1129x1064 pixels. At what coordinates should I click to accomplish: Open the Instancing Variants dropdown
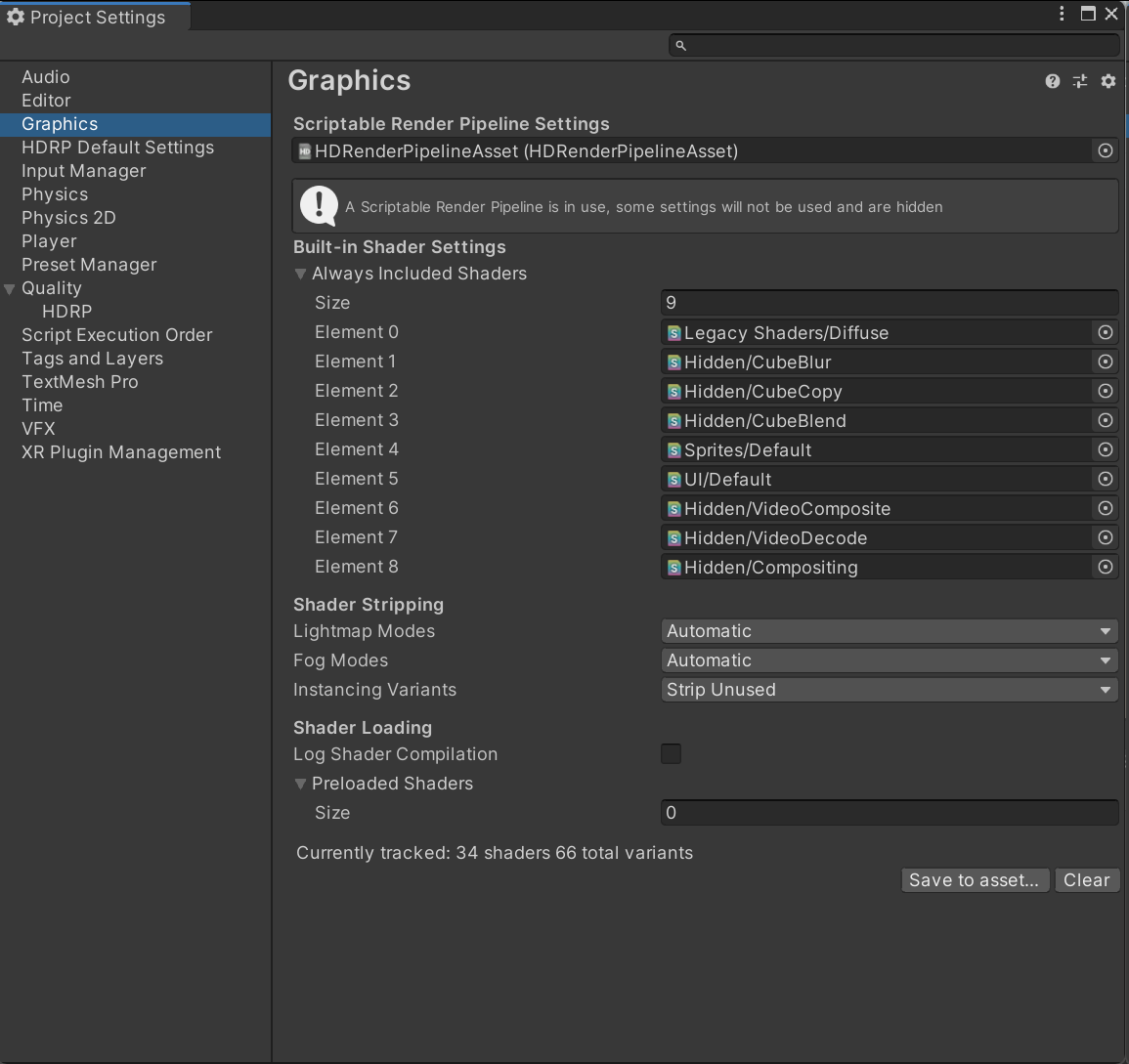(x=890, y=690)
